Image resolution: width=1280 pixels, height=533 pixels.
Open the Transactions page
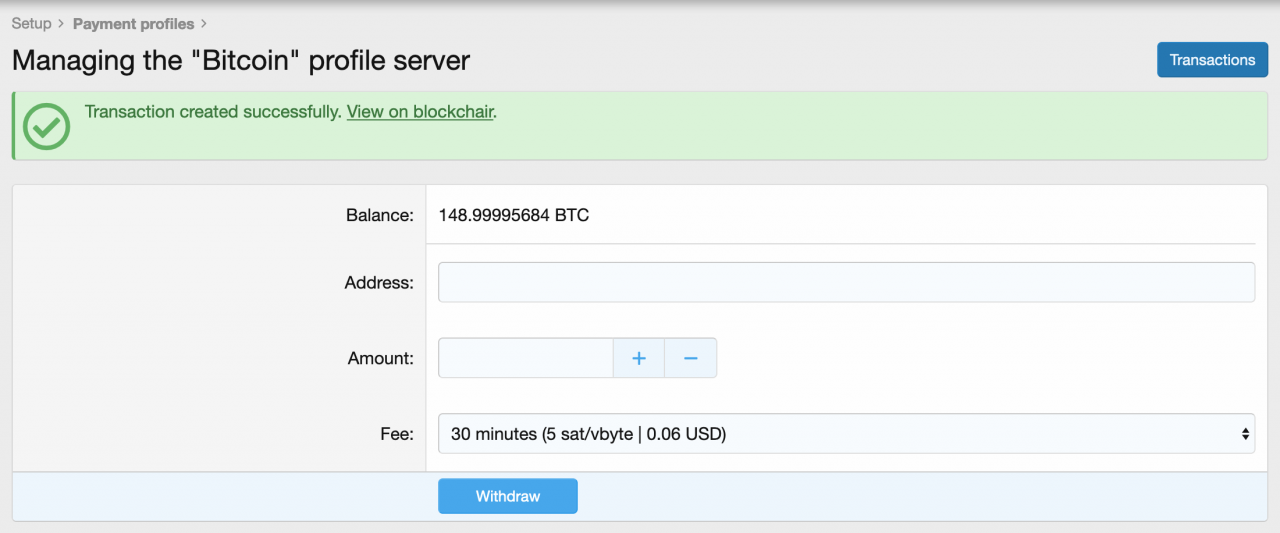click(1212, 60)
